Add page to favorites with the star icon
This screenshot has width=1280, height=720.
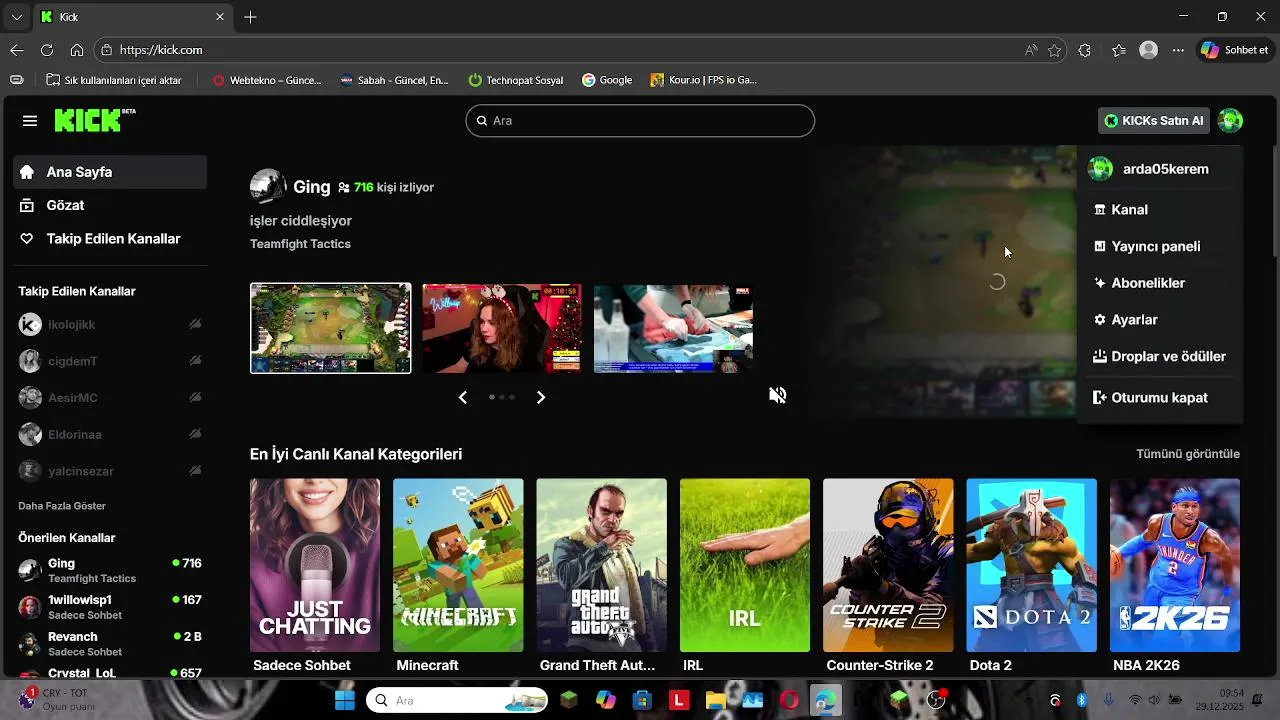pyautogui.click(x=1054, y=50)
